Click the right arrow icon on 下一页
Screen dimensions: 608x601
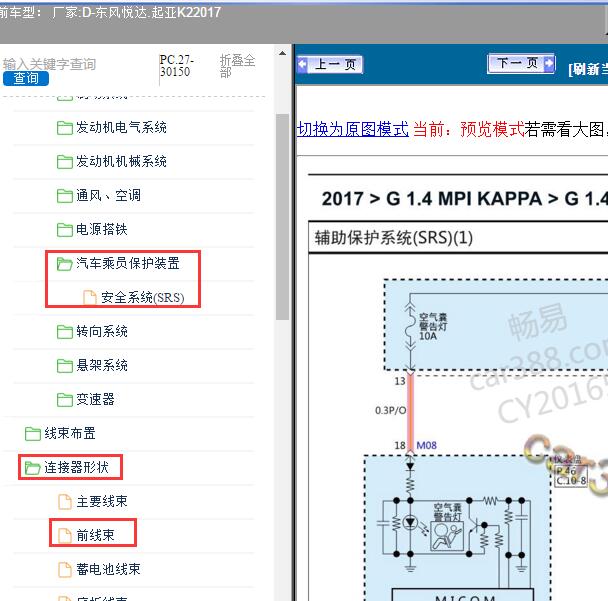(549, 63)
